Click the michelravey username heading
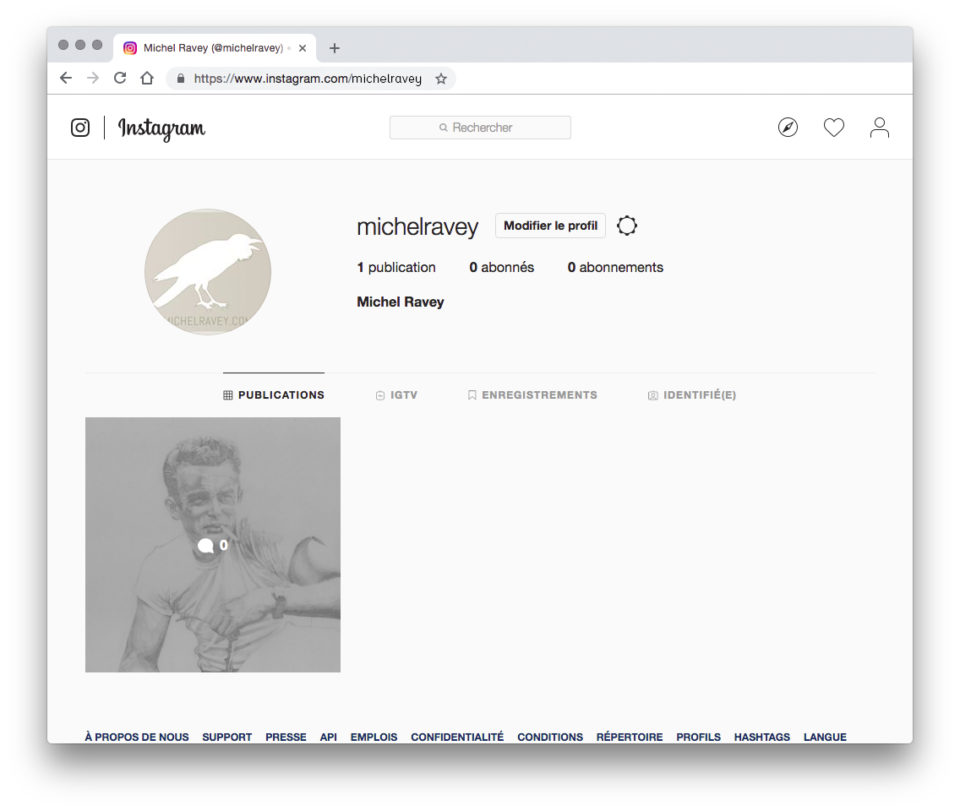Image resolution: width=960 pixels, height=811 pixels. (x=418, y=227)
